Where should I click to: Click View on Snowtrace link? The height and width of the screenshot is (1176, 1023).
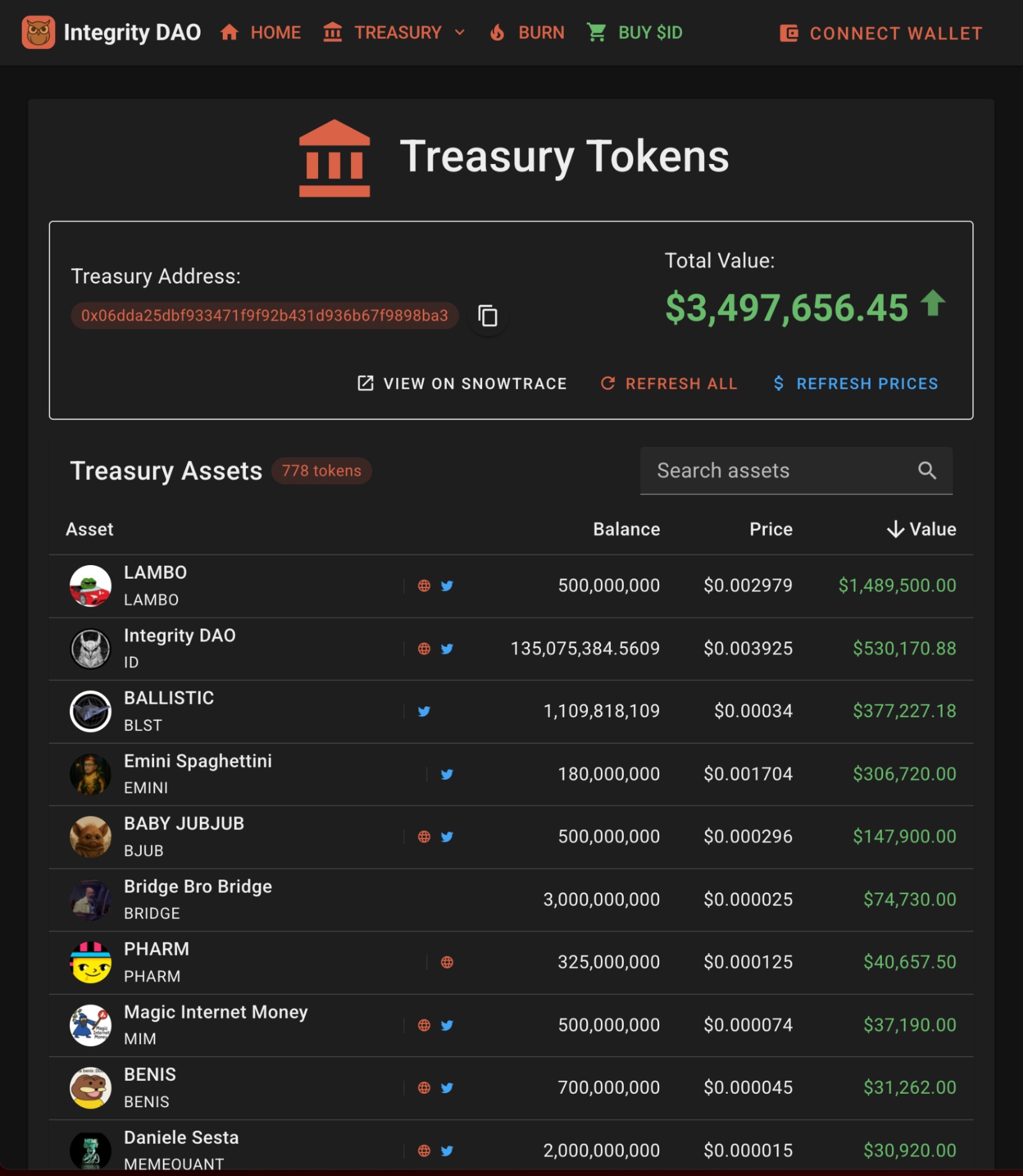[x=462, y=384]
